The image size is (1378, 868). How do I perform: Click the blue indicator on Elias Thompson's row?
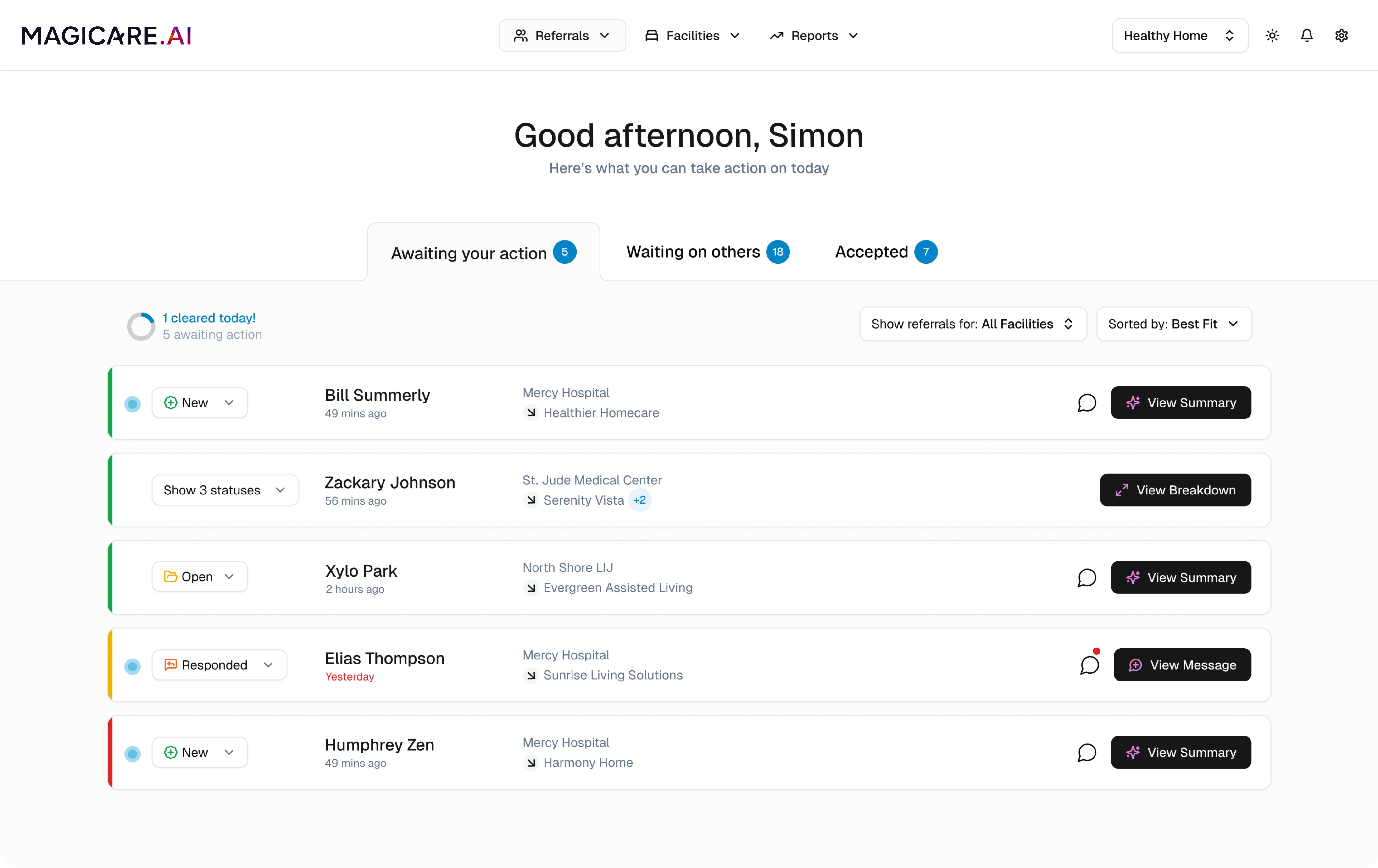[x=133, y=666]
